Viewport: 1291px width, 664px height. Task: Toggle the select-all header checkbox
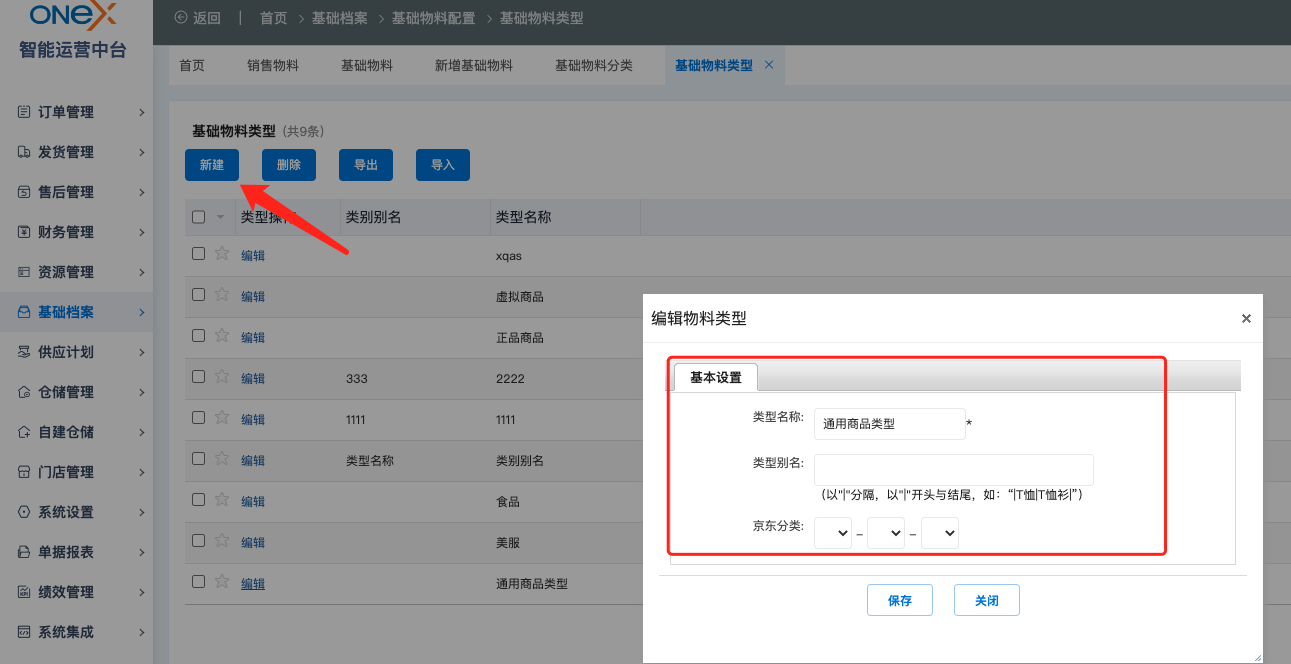pos(198,217)
